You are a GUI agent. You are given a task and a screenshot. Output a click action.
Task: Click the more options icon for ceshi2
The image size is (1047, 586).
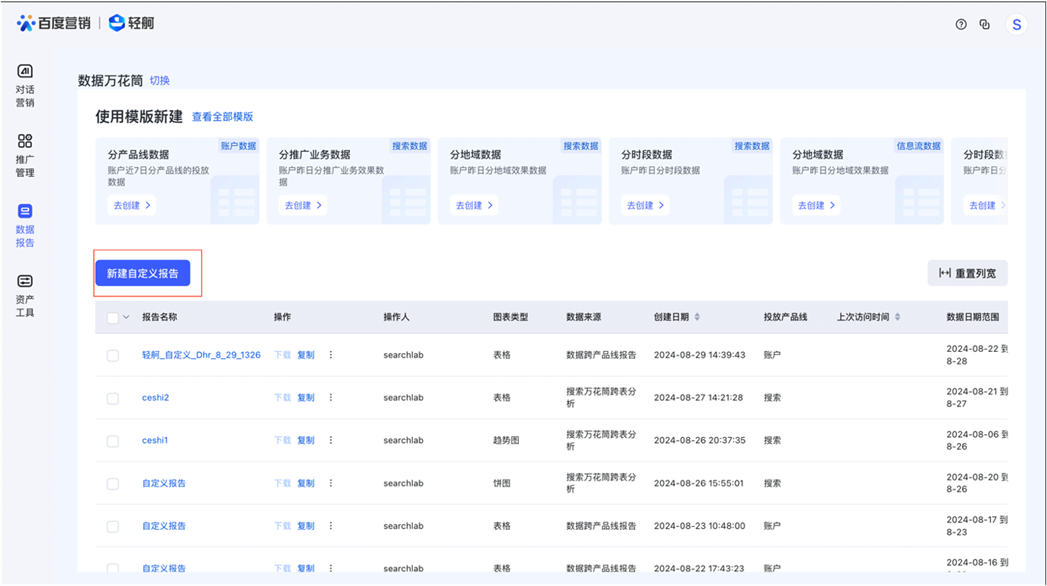(x=331, y=398)
